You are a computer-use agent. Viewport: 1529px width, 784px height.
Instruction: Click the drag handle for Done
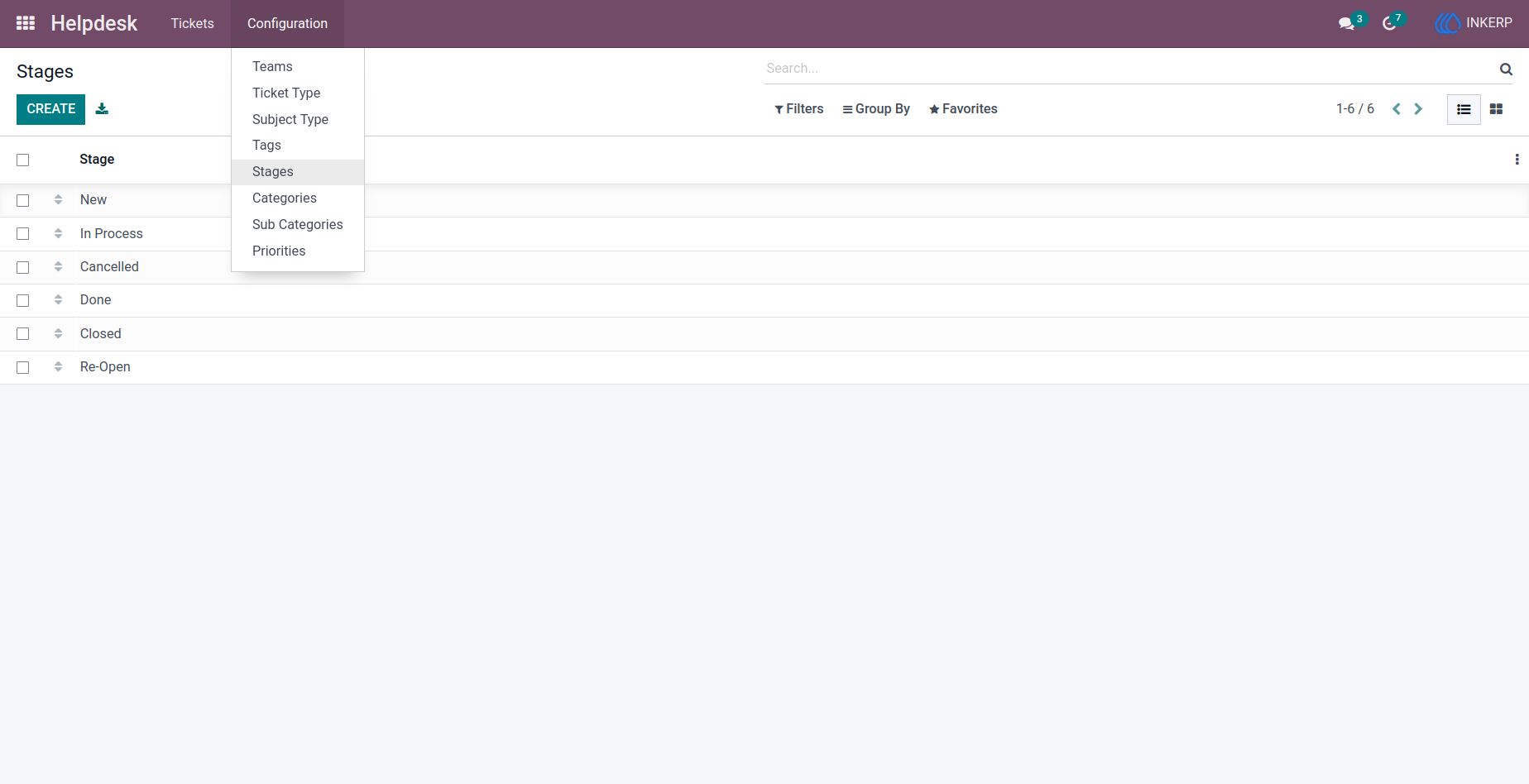tap(58, 299)
